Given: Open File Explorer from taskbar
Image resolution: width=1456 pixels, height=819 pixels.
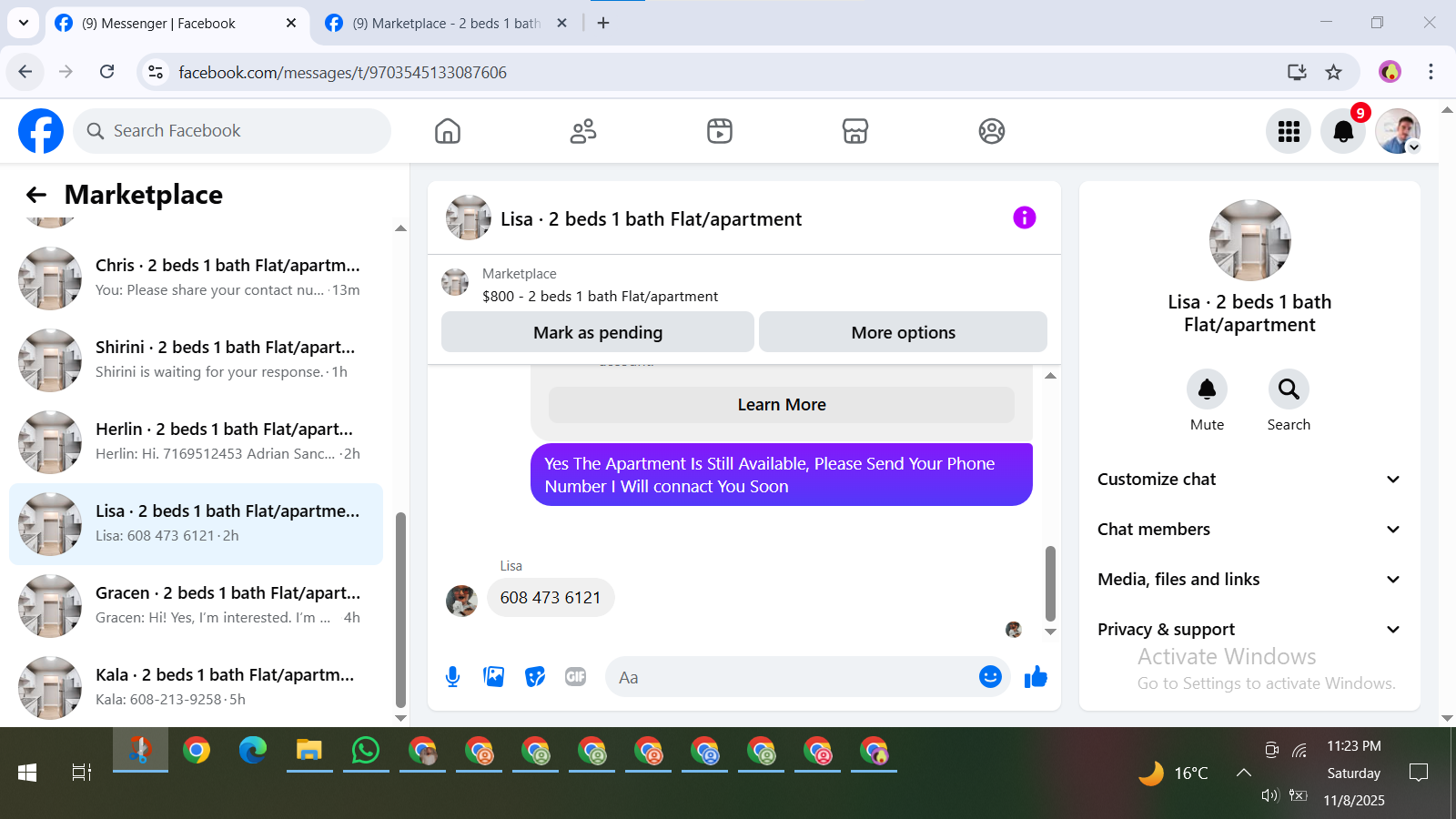Looking at the screenshot, I should [309, 751].
